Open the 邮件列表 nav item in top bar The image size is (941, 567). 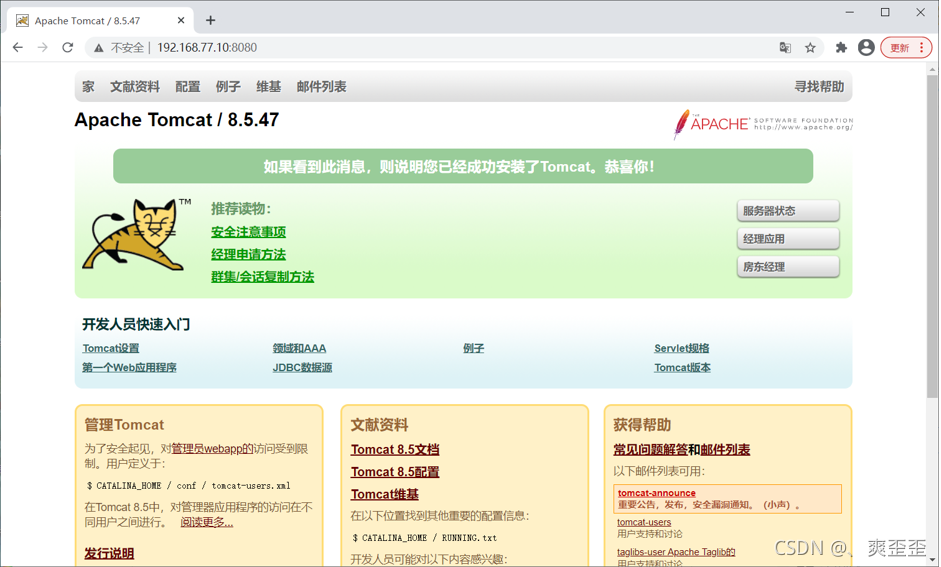321,86
